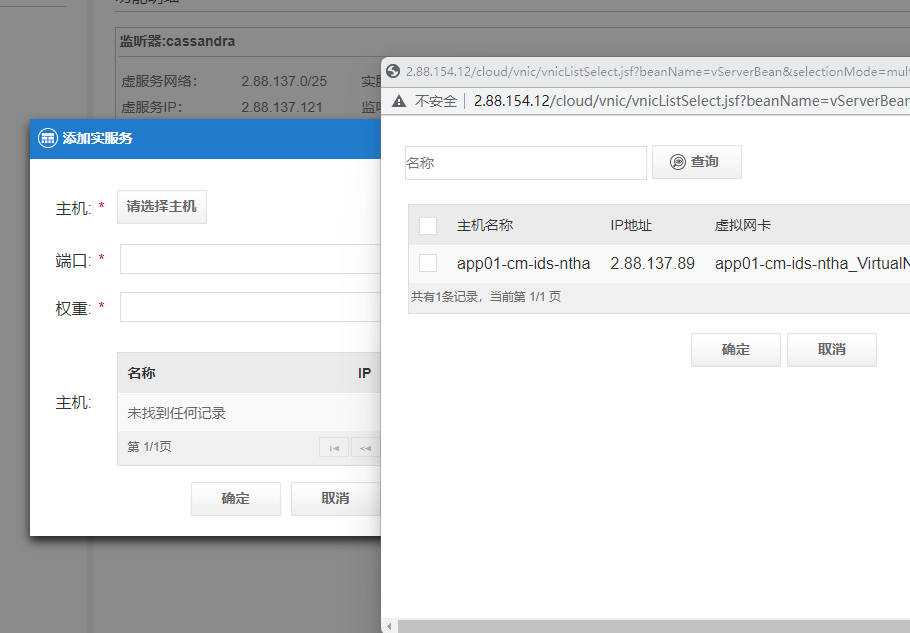Image resolution: width=910 pixels, height=633 pixels.
Task: Go to first page in host table pager
Action: click(334, 447)
